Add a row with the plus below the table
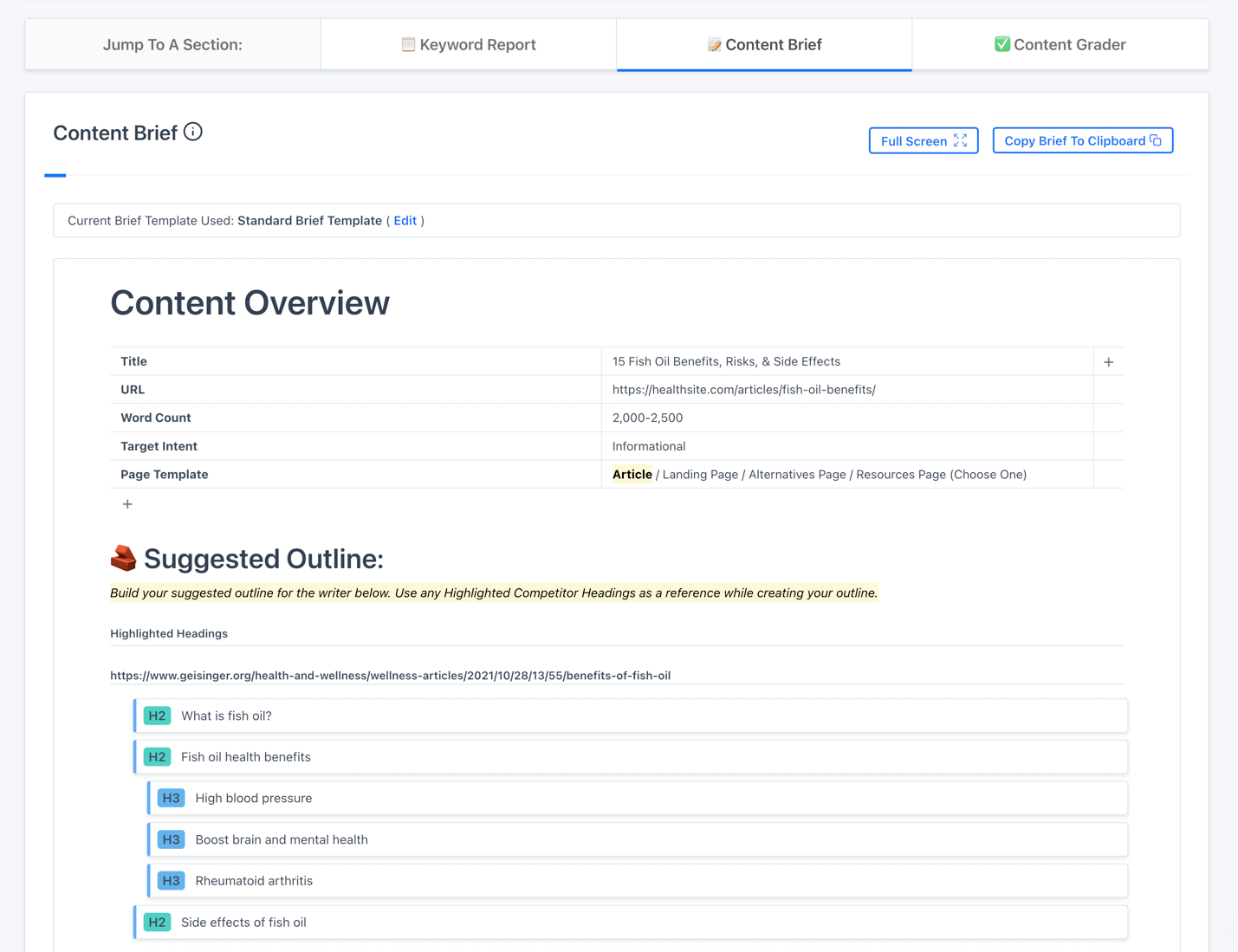The width and height of the screenshot is (1238, 952). 127,504
